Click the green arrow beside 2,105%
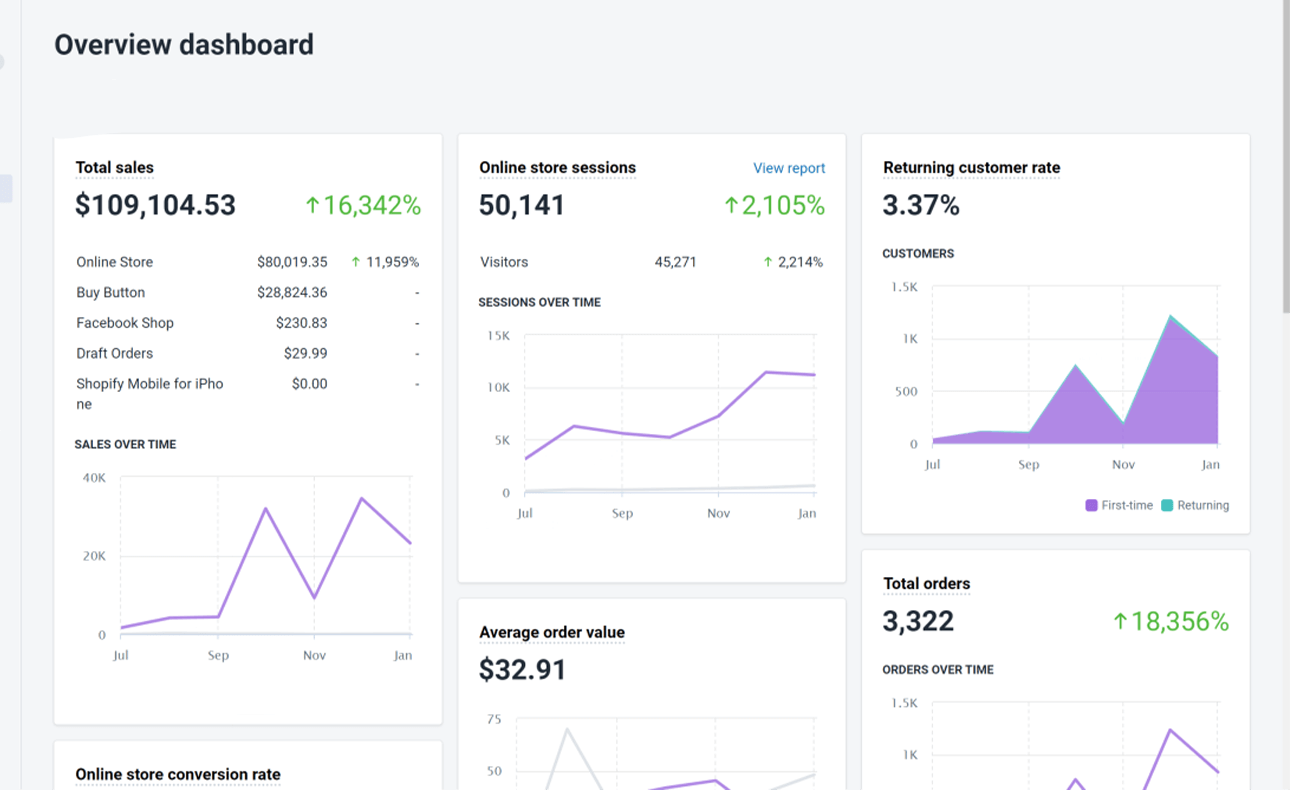 732,206
